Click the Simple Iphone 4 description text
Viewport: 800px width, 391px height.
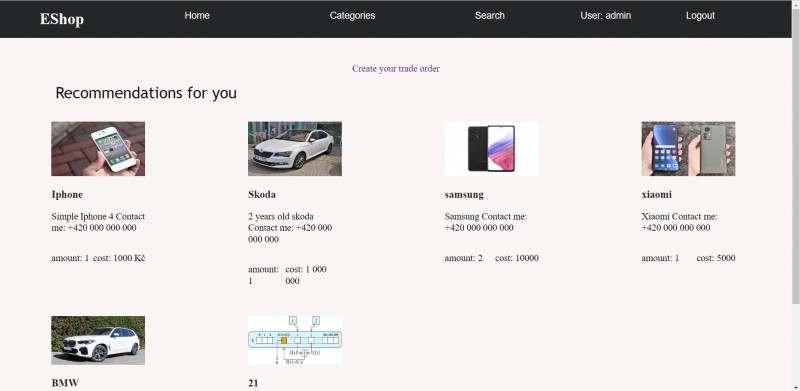98,222
